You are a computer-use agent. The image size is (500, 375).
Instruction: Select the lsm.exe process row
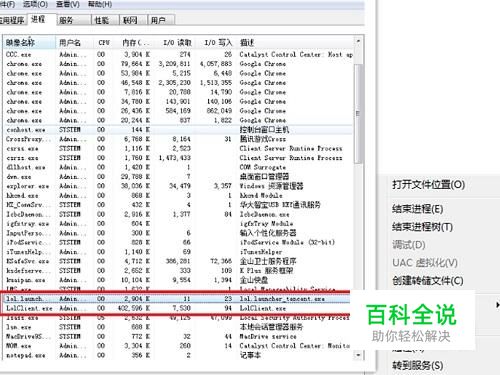click(x=178, y=327)
